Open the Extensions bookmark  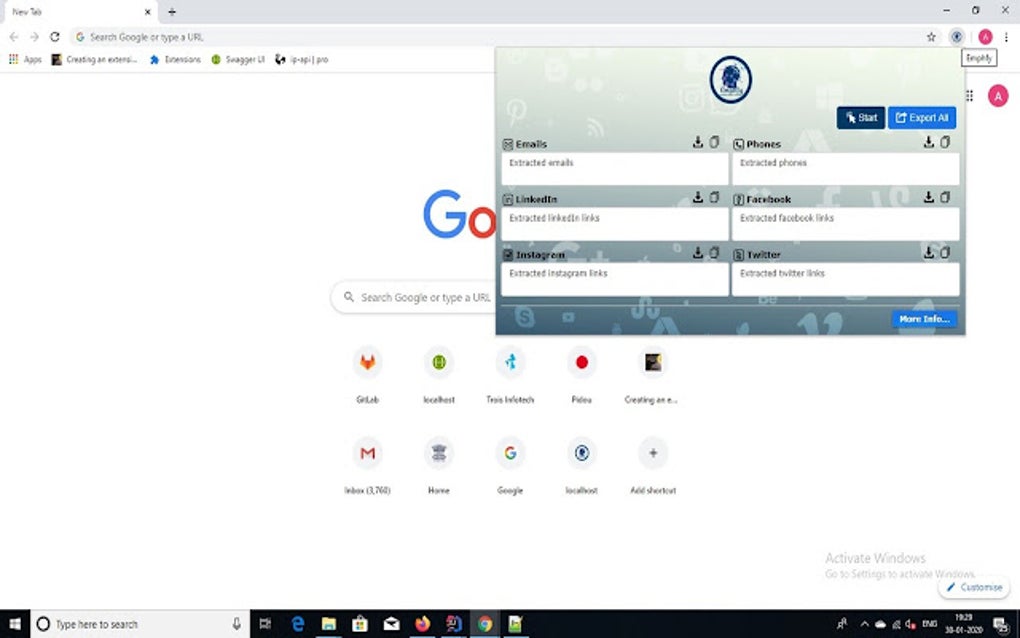coord(175,59)
